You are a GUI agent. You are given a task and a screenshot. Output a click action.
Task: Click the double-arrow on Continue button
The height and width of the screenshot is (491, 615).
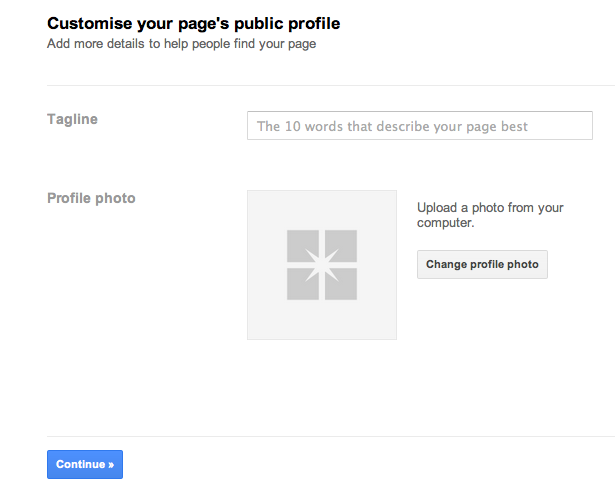point(111,465)
